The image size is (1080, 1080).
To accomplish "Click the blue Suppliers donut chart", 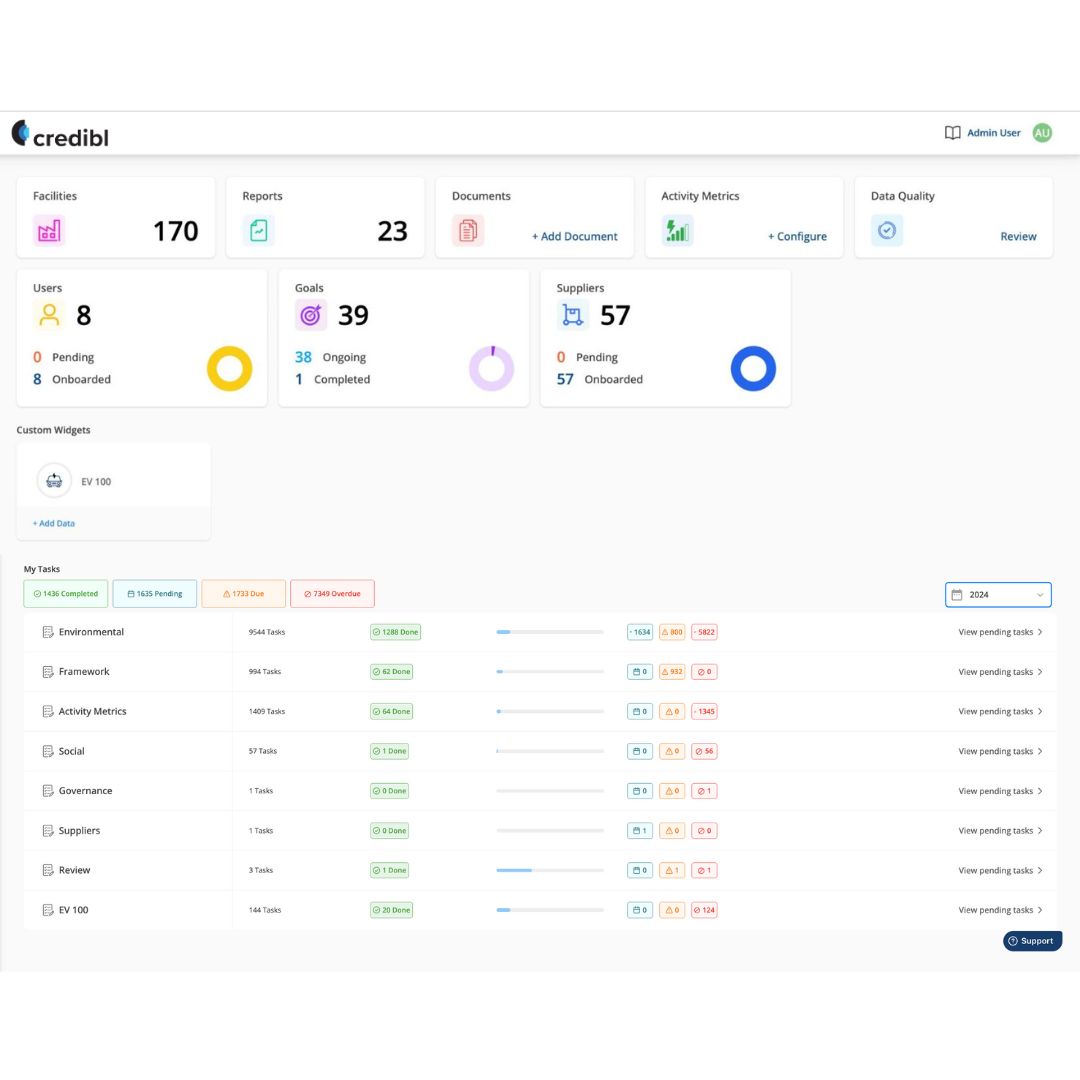I will (753, 368).
